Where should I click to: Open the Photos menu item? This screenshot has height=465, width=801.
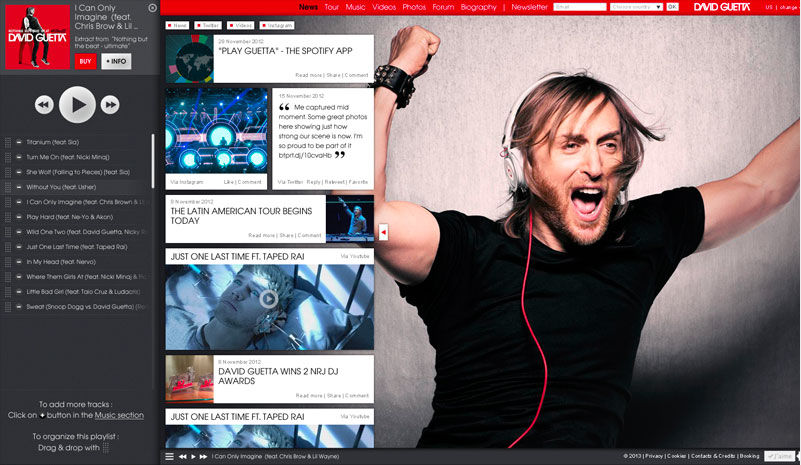point(414,7)
